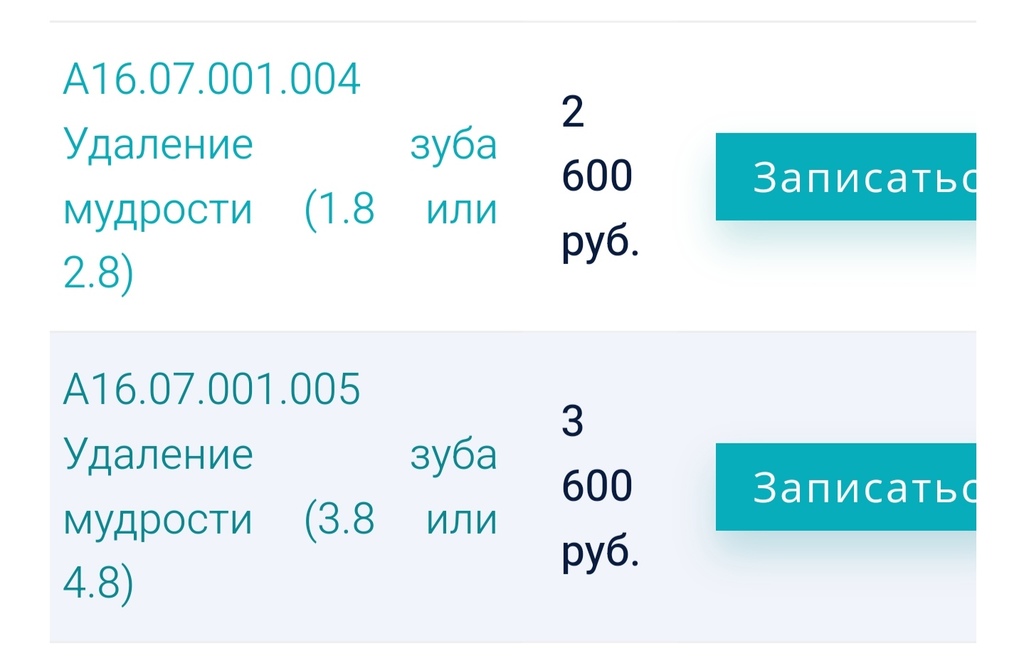
Task: Select the 600 figure in the 3 600 price
Action: click(597, 487)
